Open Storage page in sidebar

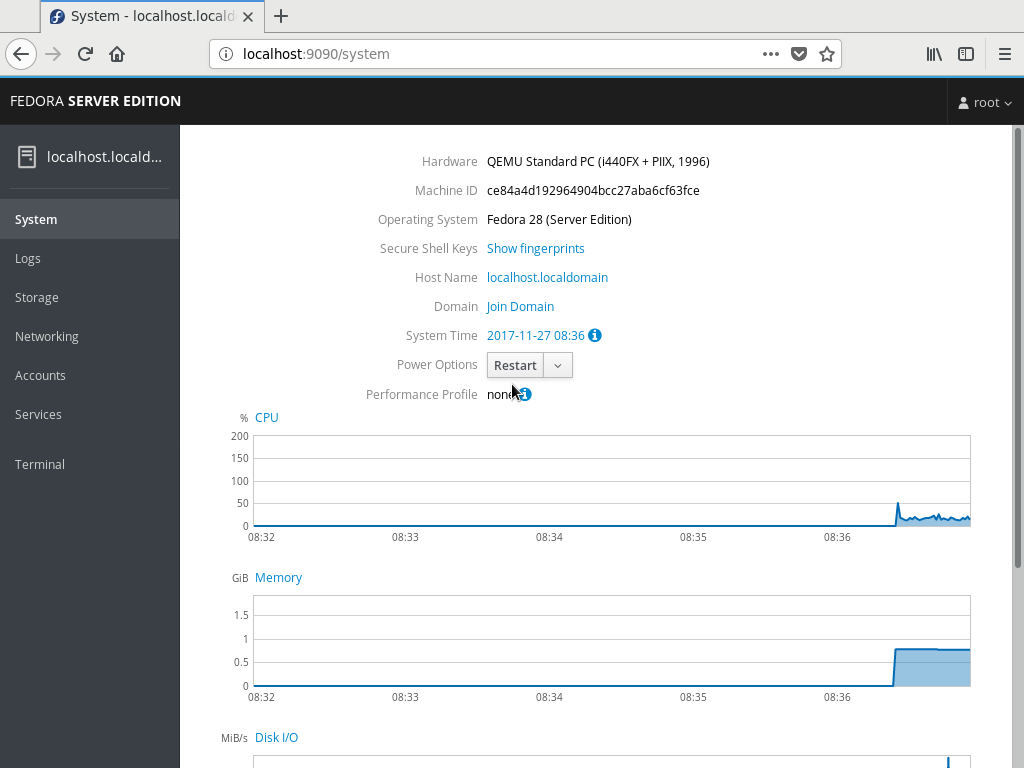coord(89,298)
